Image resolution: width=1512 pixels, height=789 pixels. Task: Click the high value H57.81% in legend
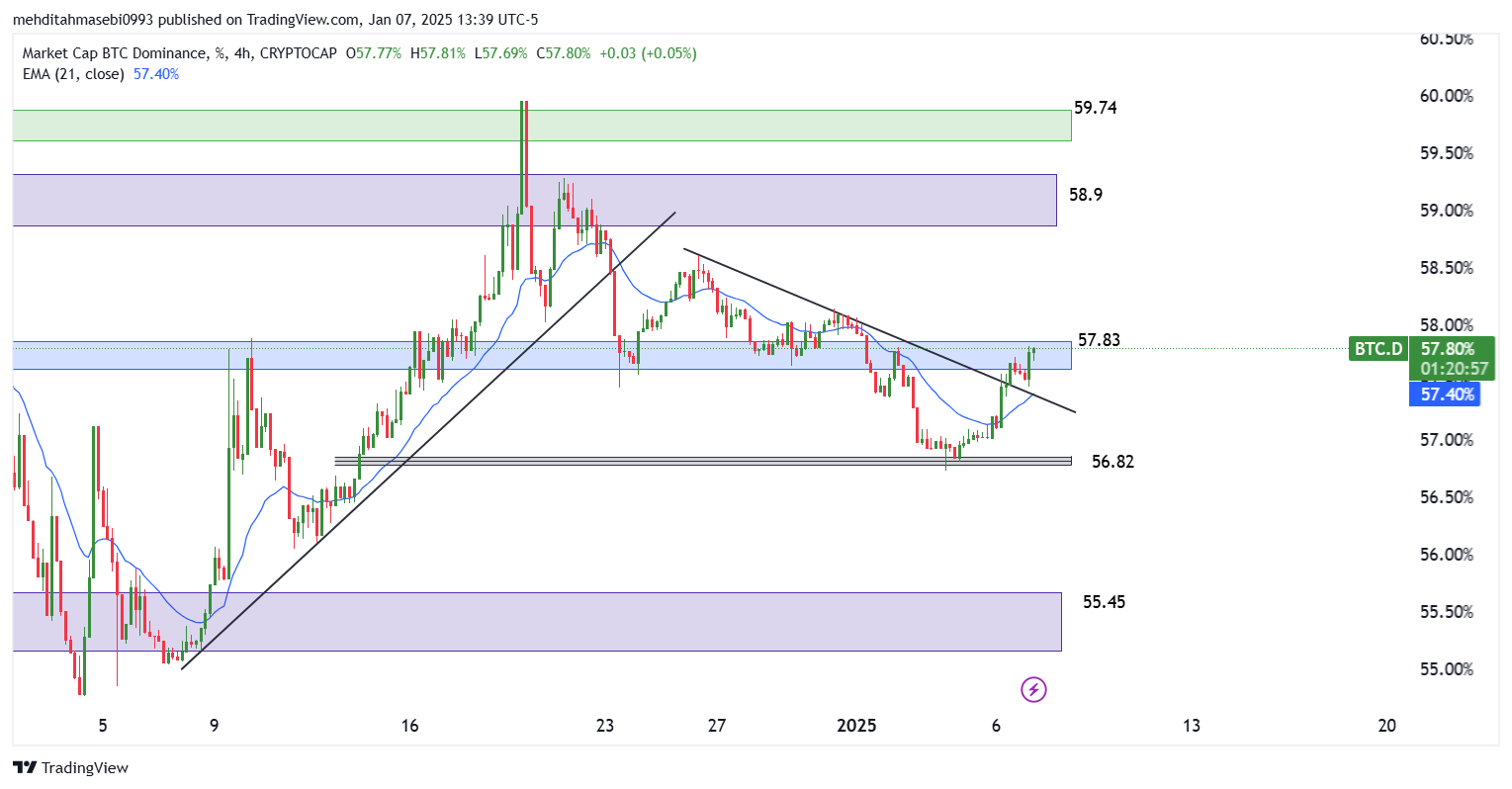[x=437, y=53]
